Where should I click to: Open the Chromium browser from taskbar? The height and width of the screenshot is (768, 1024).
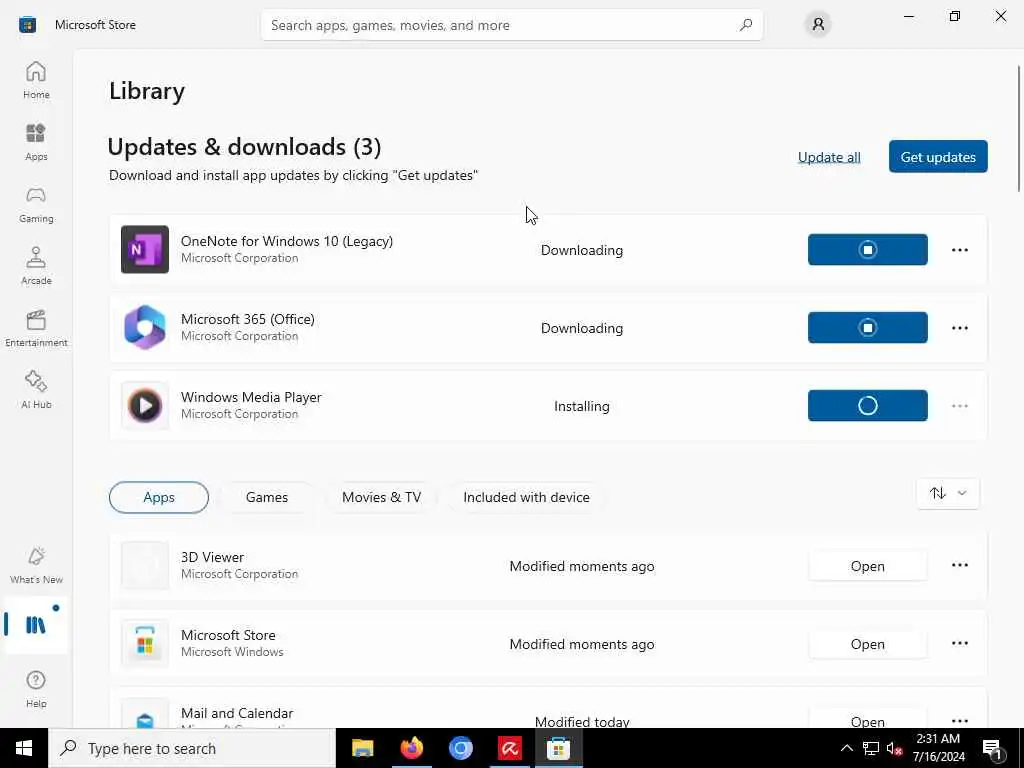click(x=460, y=748)
